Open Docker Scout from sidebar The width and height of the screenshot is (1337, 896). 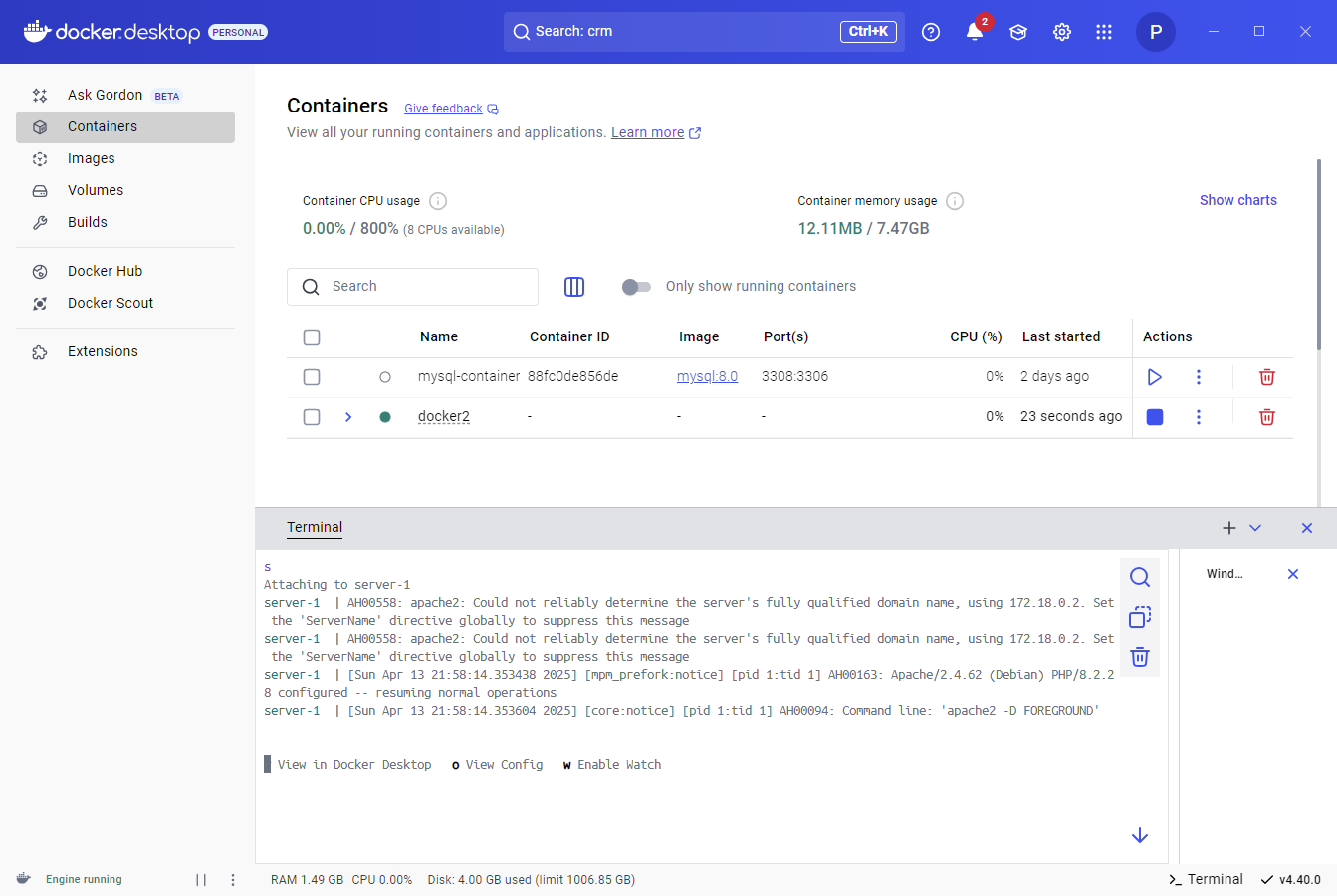click(x=125, y=304)
